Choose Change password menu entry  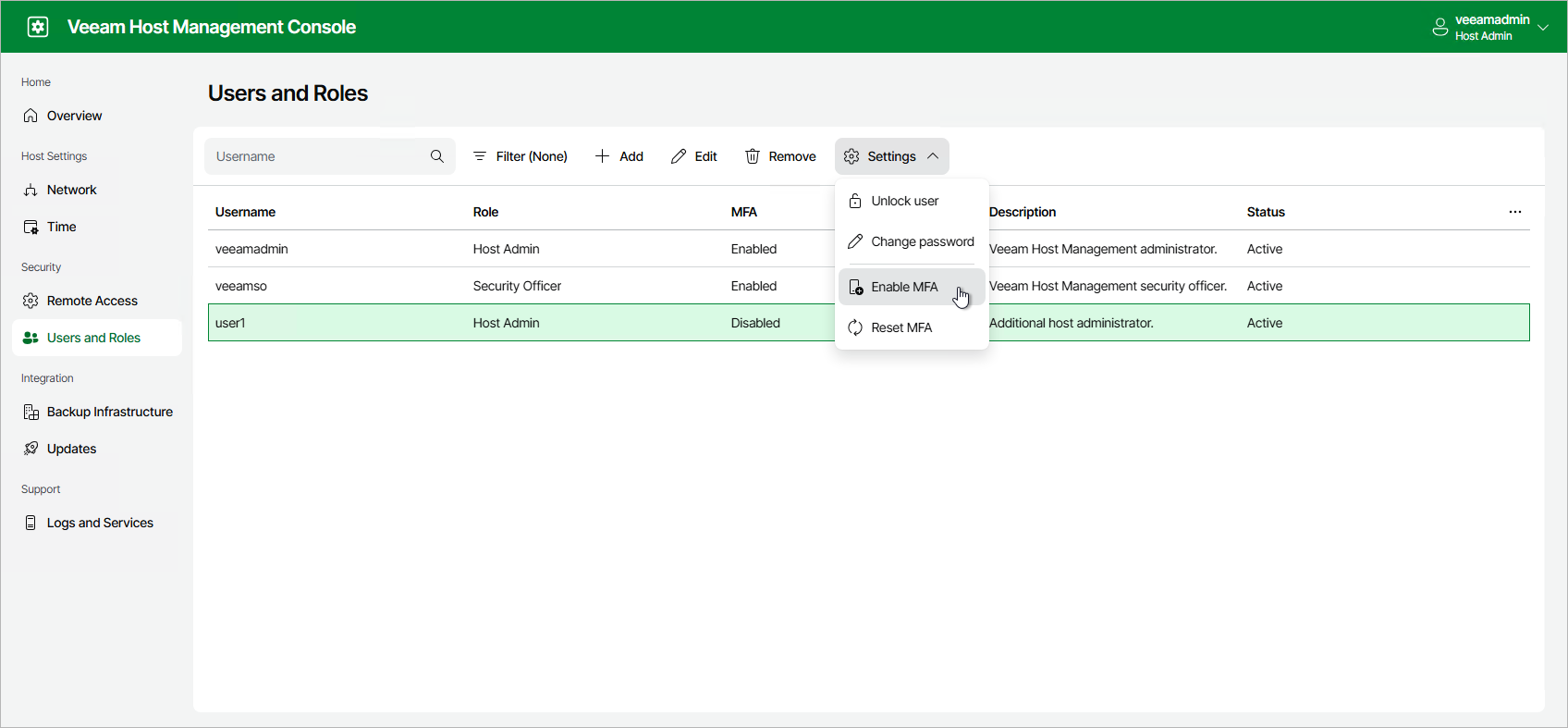(912, 241)
